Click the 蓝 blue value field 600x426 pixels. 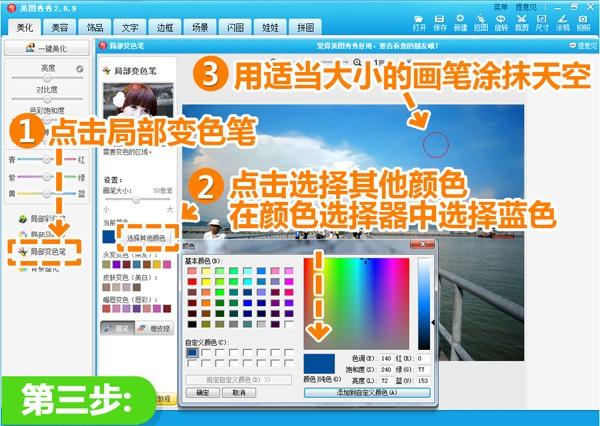[423, 380]
